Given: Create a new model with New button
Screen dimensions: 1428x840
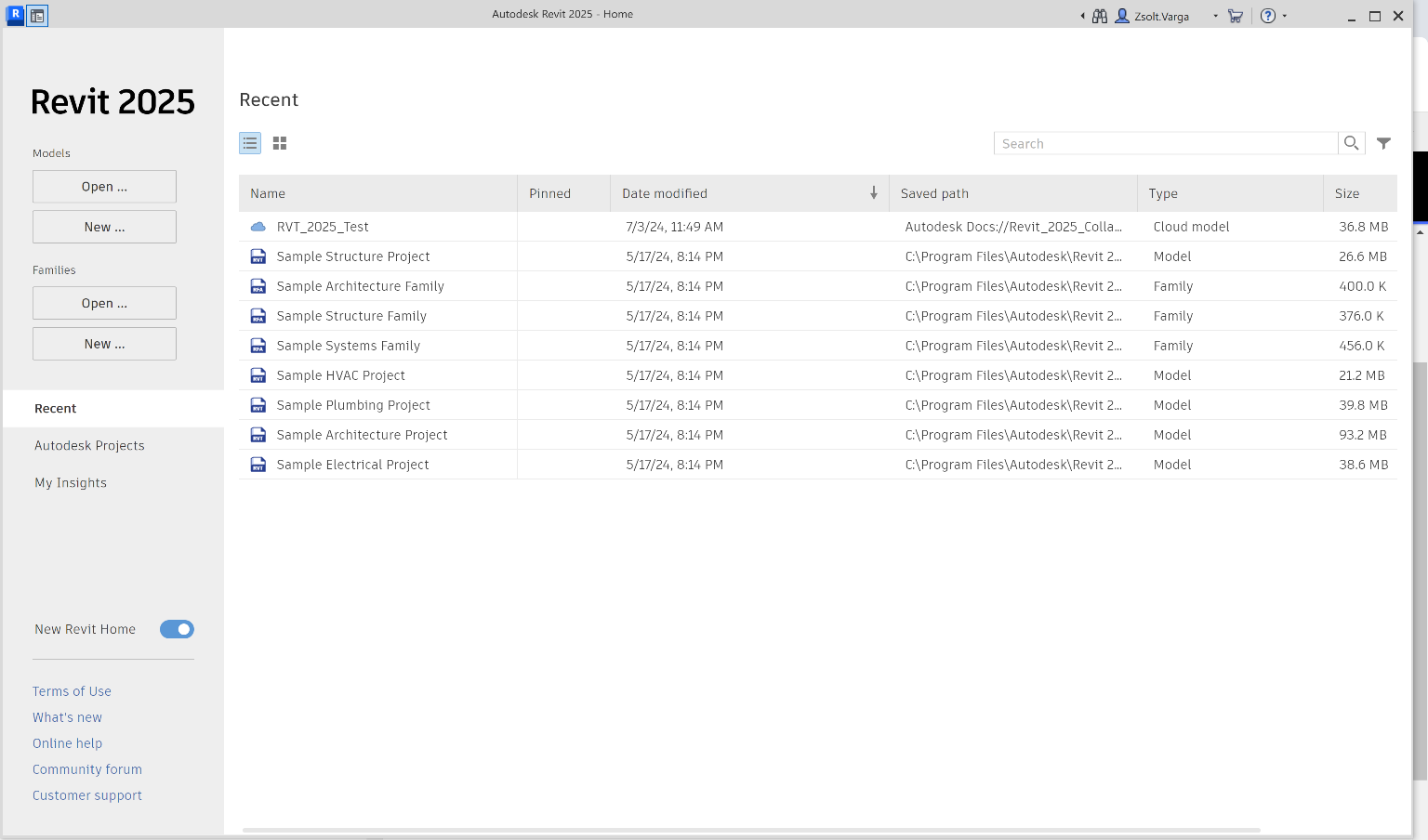Looking at the screenshot, I should pos(103,226).
